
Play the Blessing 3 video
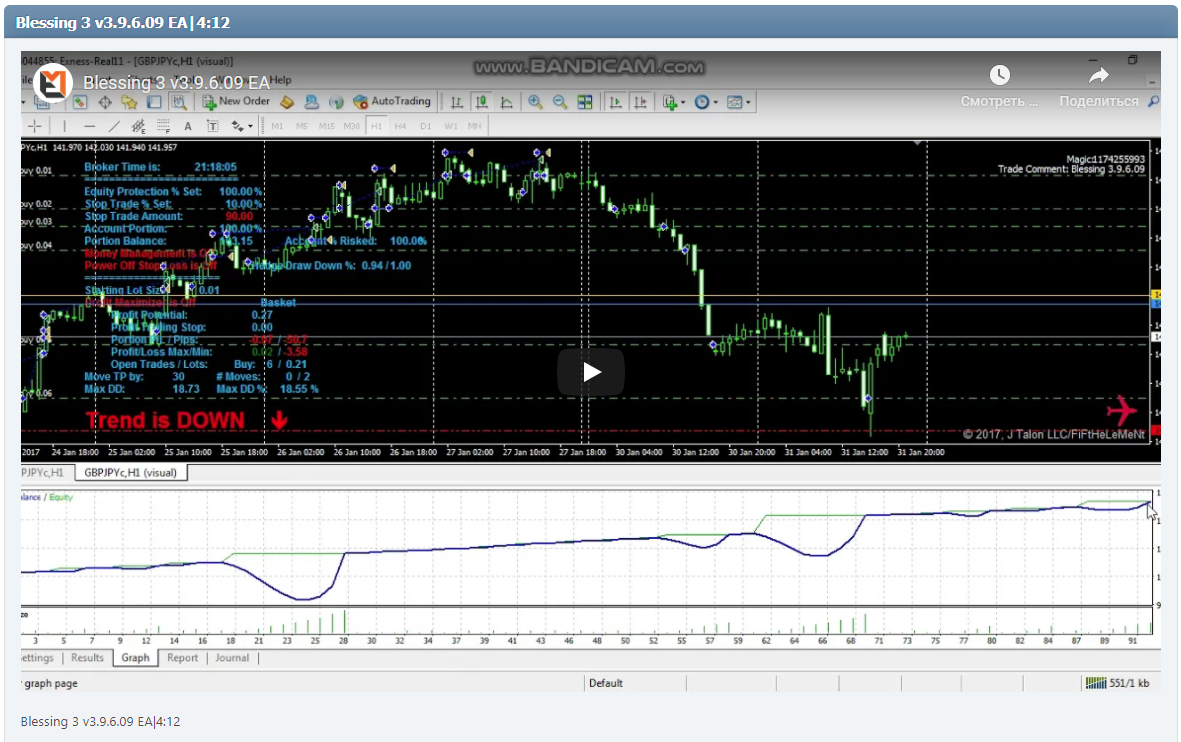(590, 372)
